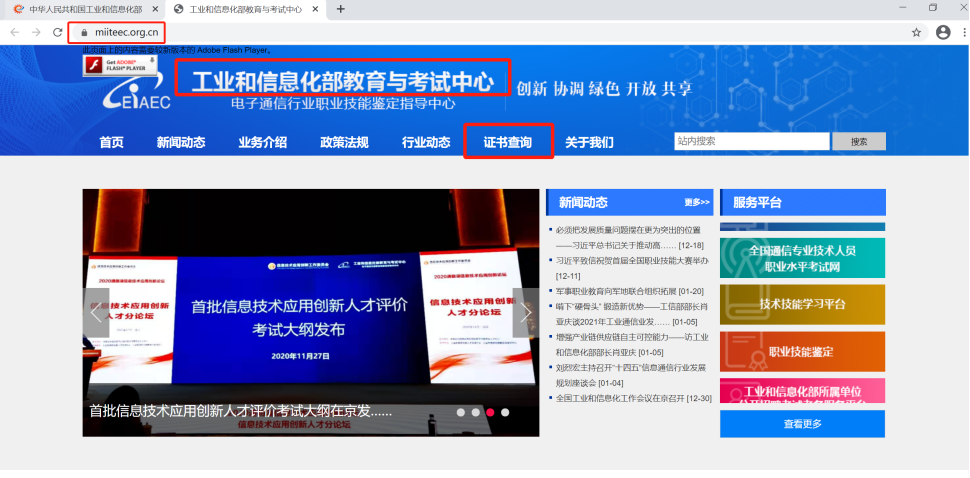This screenshot has height=478, width=970.
Task: Reload the page with the refresh icon
Action: point(58,32)
